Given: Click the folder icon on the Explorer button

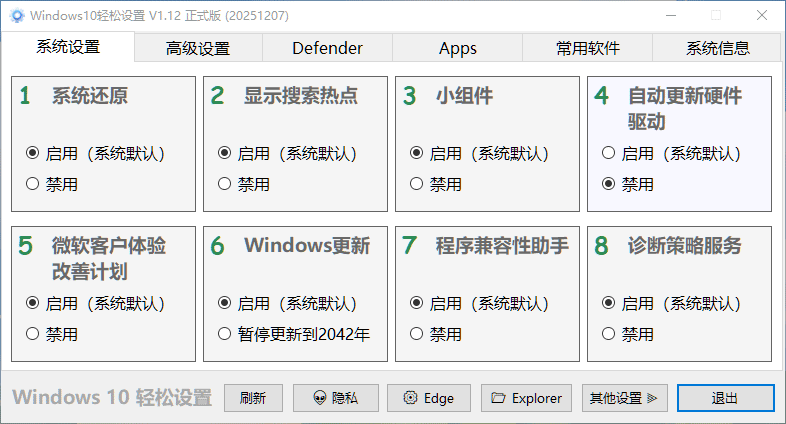Looking at the screenshot, I should point(498,398).
